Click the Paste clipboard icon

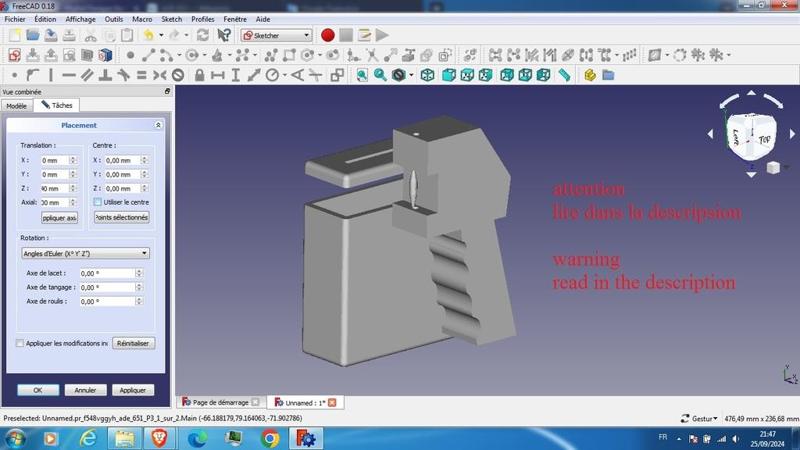tap(127, 35)
